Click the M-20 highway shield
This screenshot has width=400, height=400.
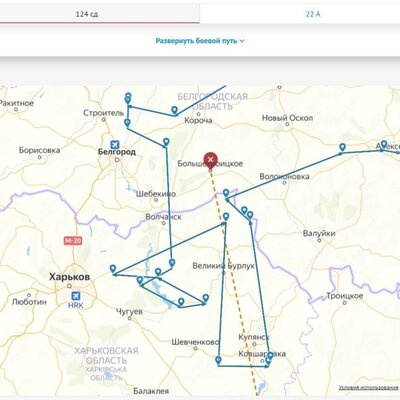73,241
